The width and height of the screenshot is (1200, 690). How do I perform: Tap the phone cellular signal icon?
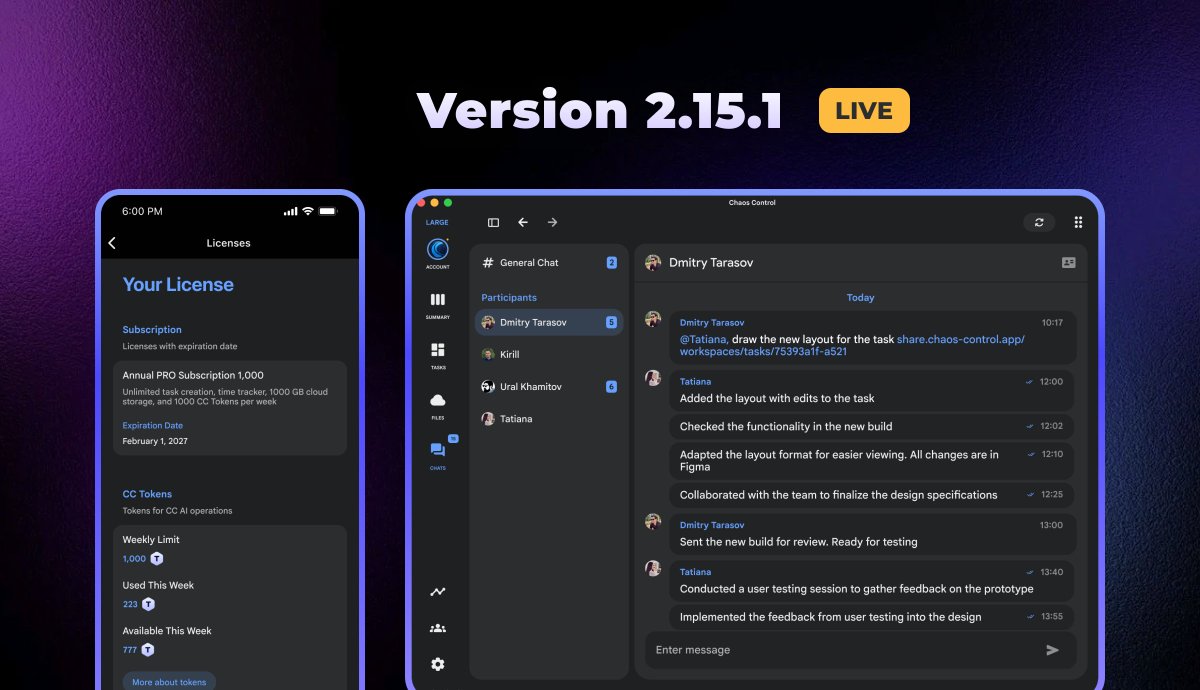[291, 211]
